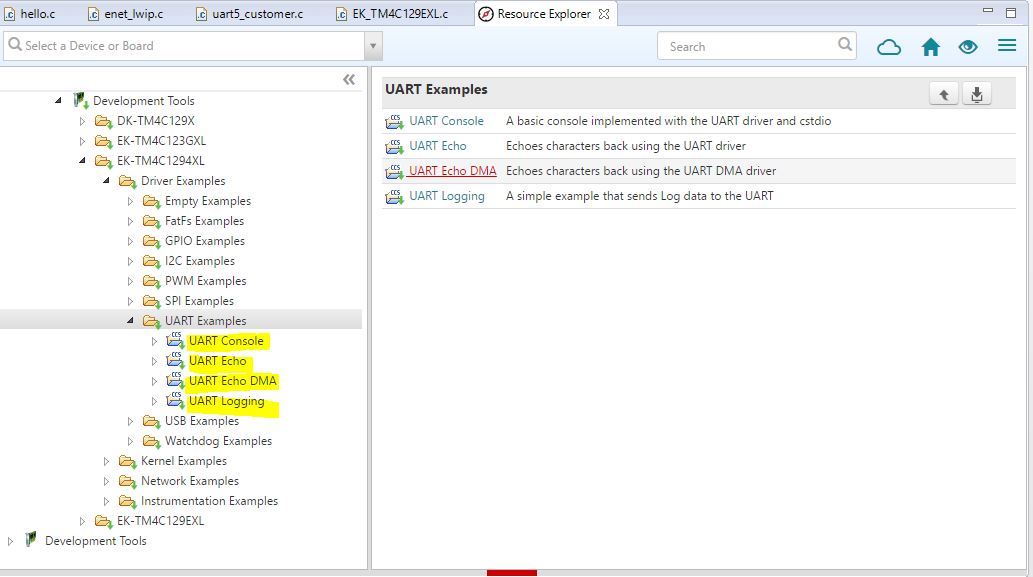This screenshot has width=1033, height=577.
Task: Select UART Console in the tree
Action: pos(226,341)
